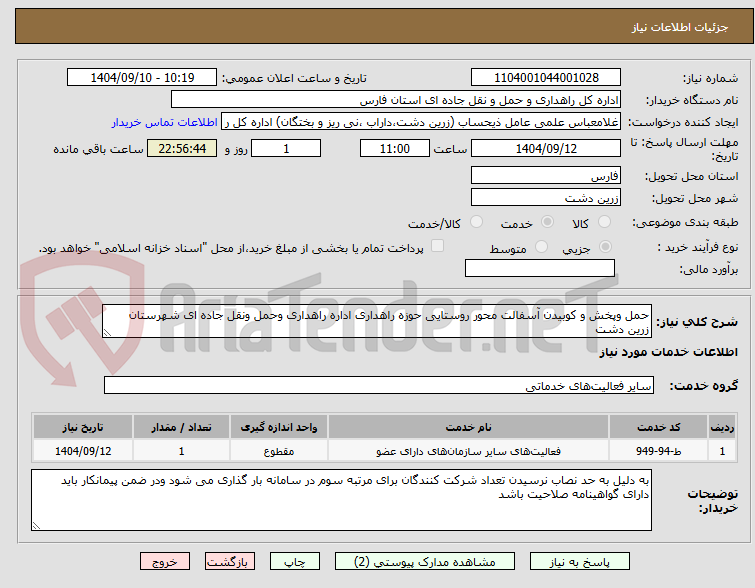Open مشاهده مدارک پیوستی (2) button
This screenshot has height=588, width=755.
point(425,562)
